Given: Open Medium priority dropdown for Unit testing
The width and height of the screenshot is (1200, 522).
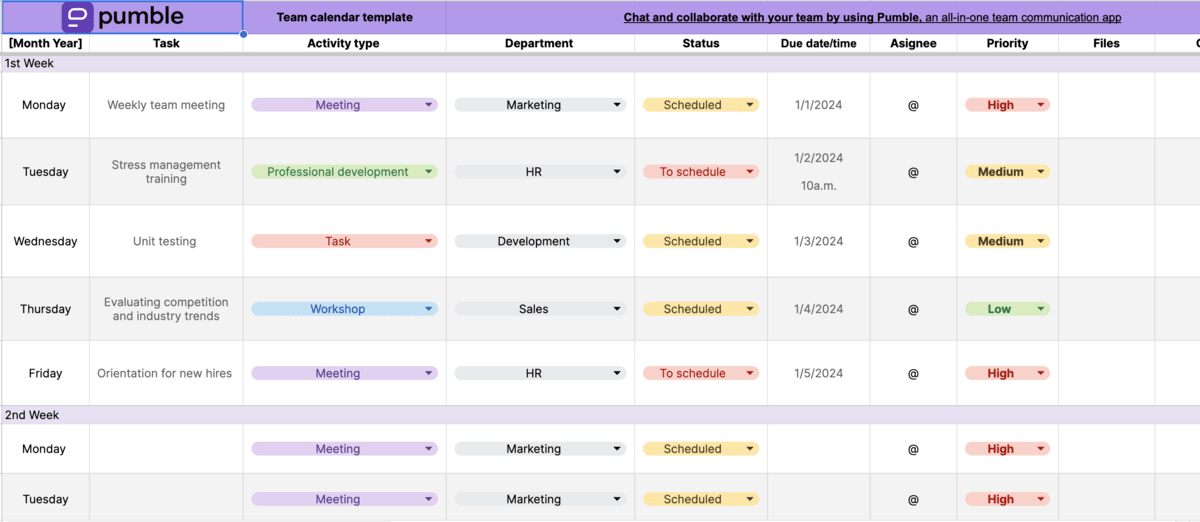Looking at the screenshot, I should (x=1007, y=241).
